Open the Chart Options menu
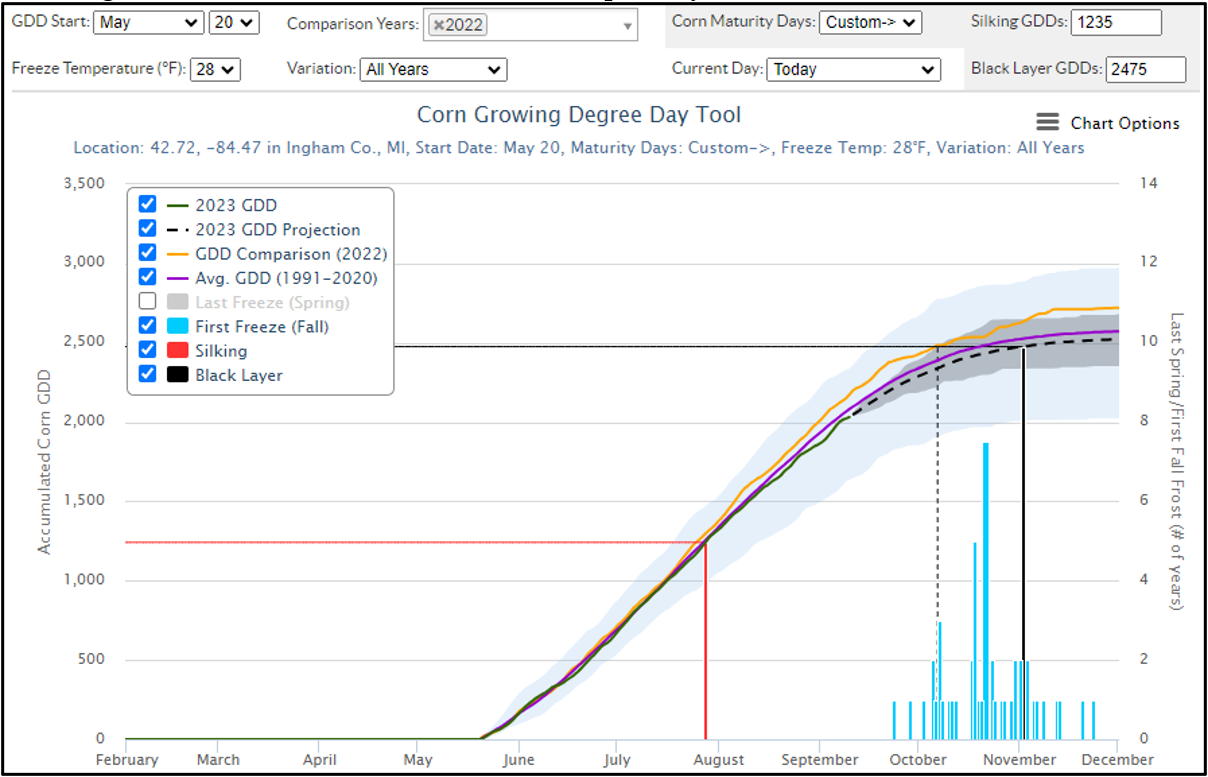 pos(1047,123)
